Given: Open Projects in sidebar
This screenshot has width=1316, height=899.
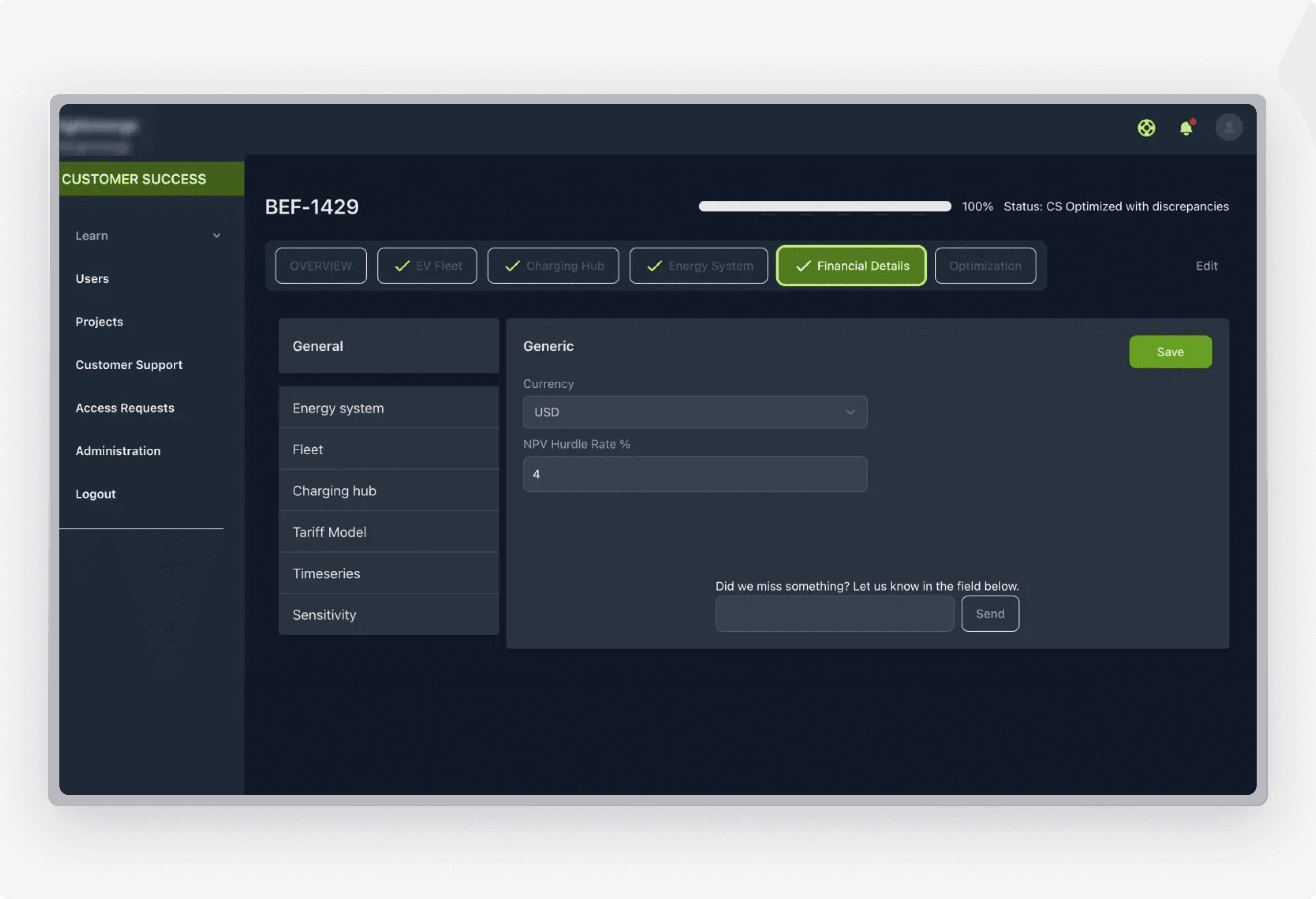Looking at the screenshot, I should (99, 322).
